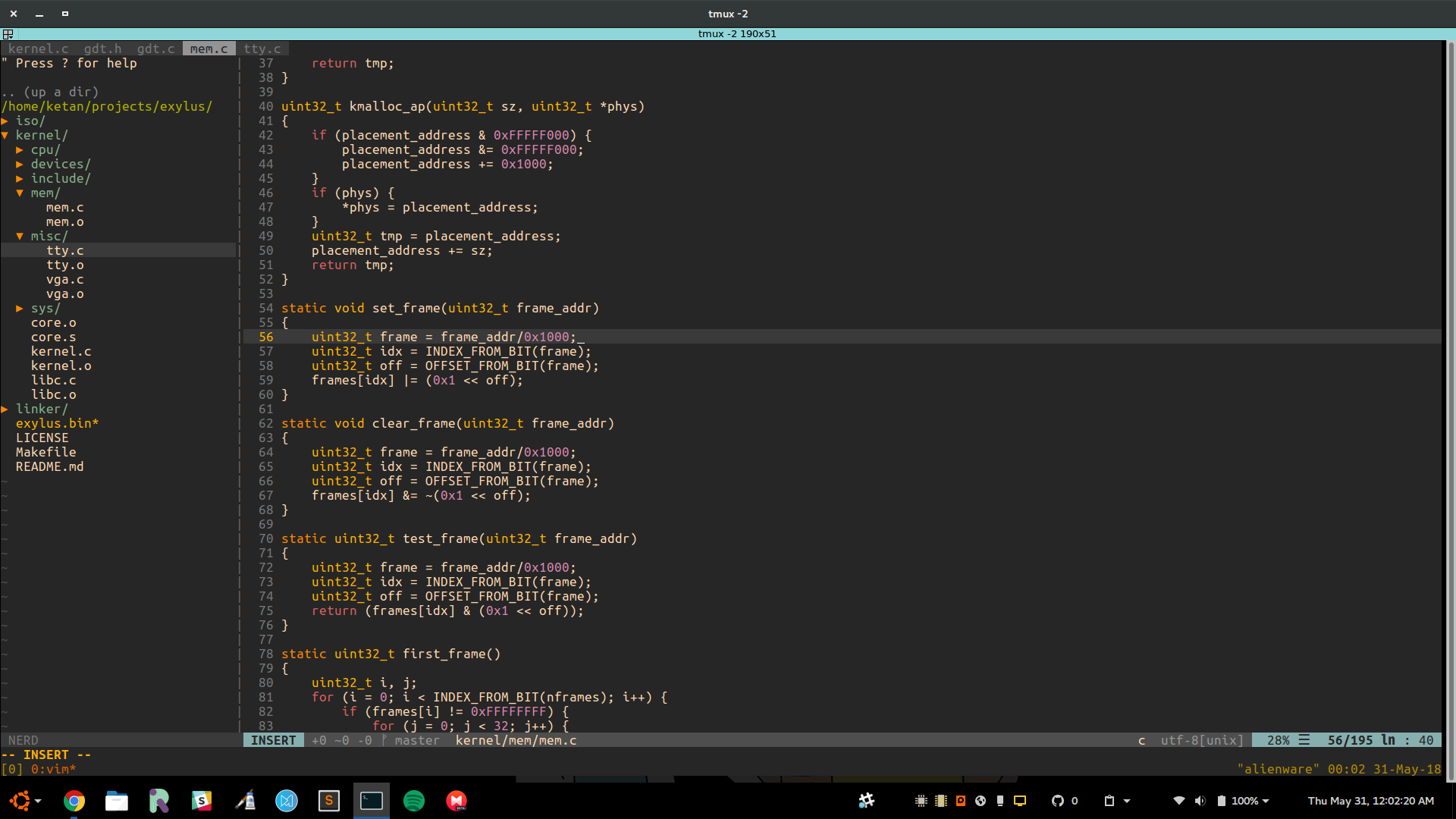
Task: Open the CPU monitor tray icon
Action: pos(921,801)
